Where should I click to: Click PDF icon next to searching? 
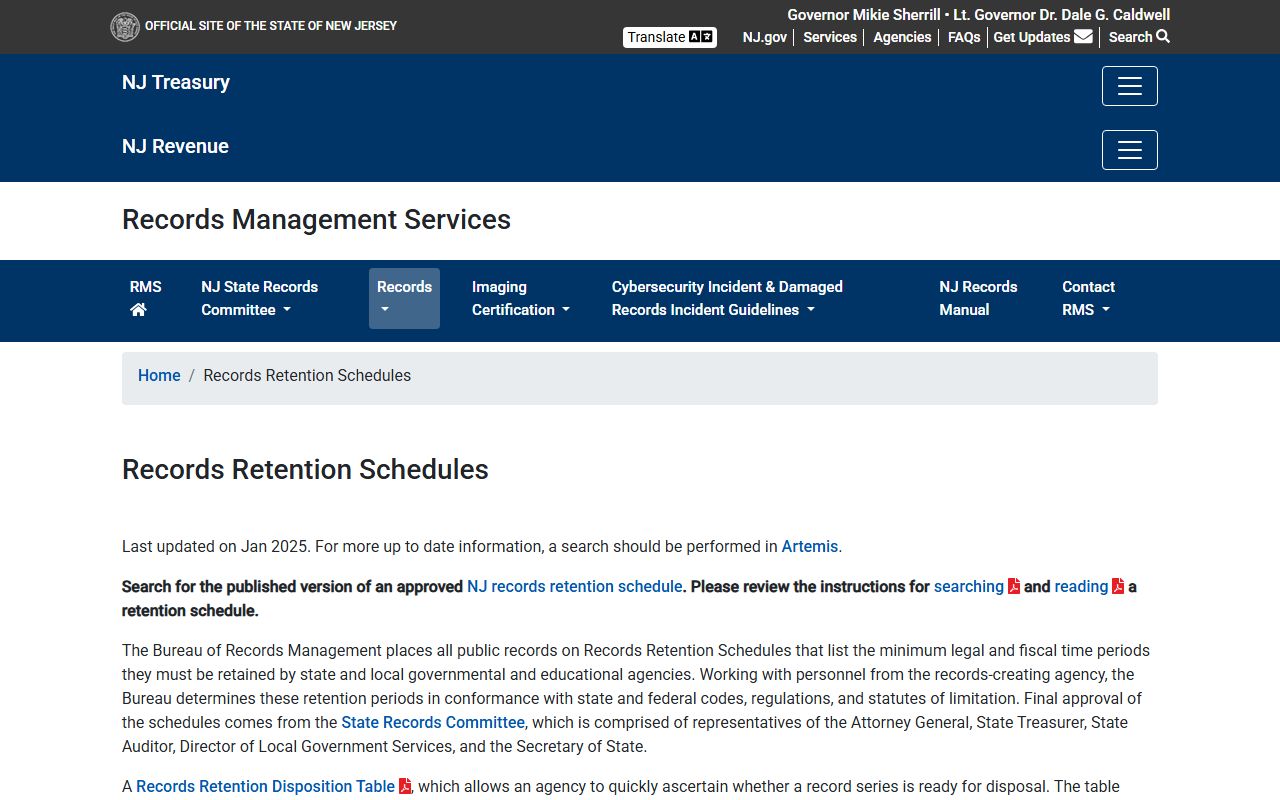pyautogui.click(x=1014, y=586)
